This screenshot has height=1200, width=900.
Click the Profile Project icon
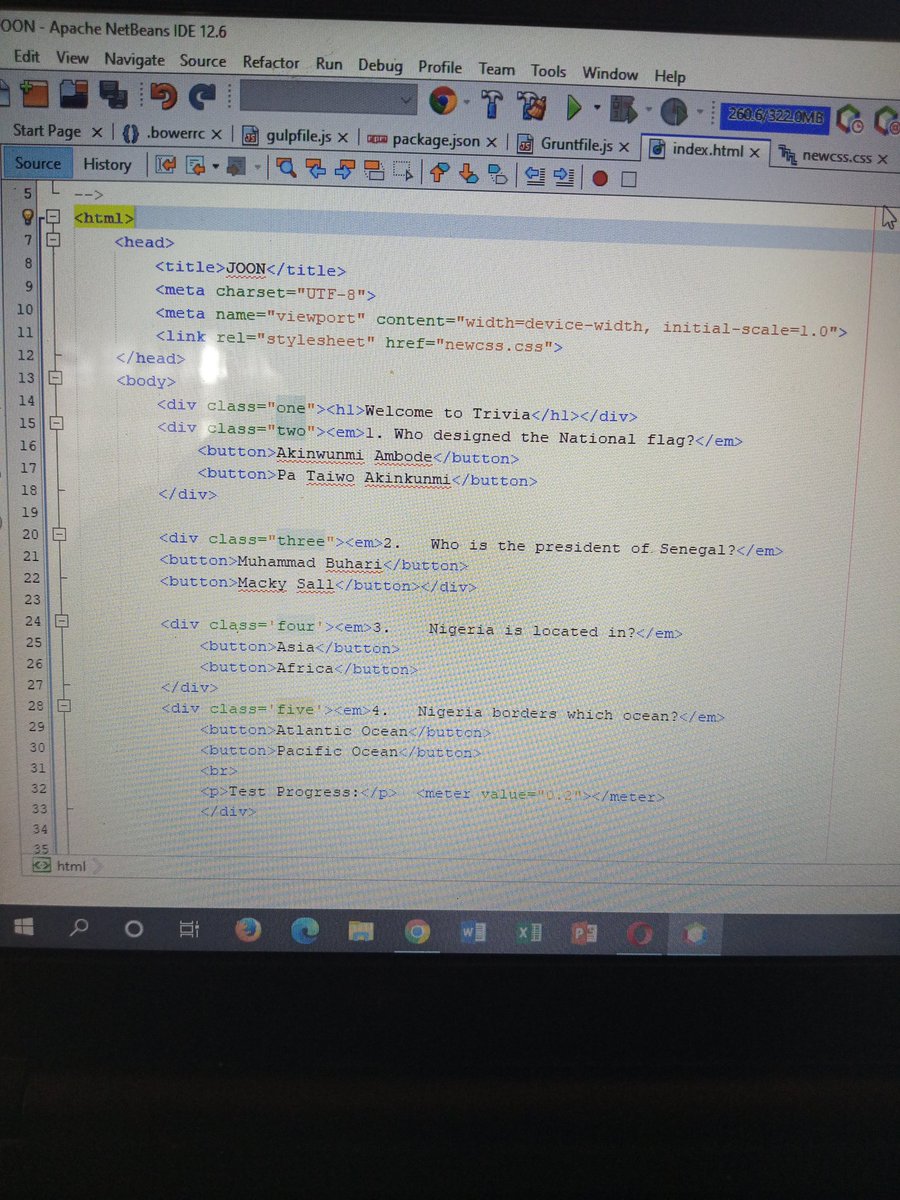pyautogui.click(x=675, y=112)
